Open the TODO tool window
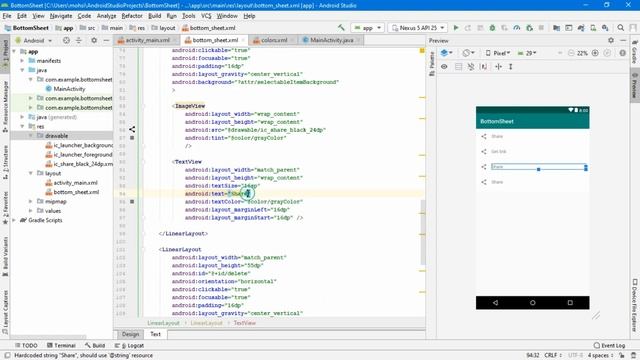This screenshot has height=360, width=640. 26,345
